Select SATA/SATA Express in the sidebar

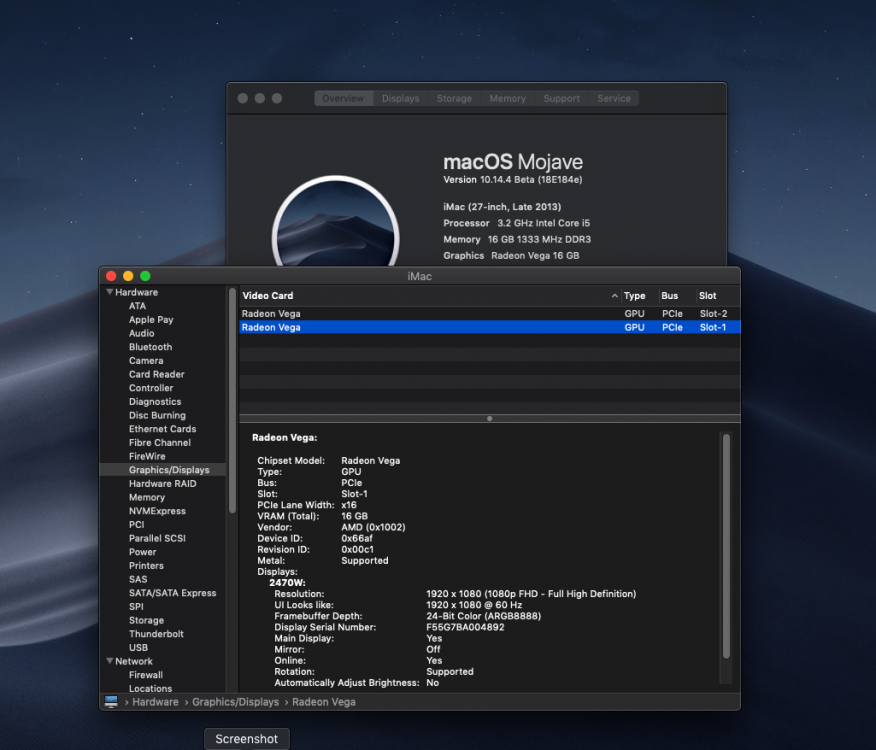(x=173, y=593)
